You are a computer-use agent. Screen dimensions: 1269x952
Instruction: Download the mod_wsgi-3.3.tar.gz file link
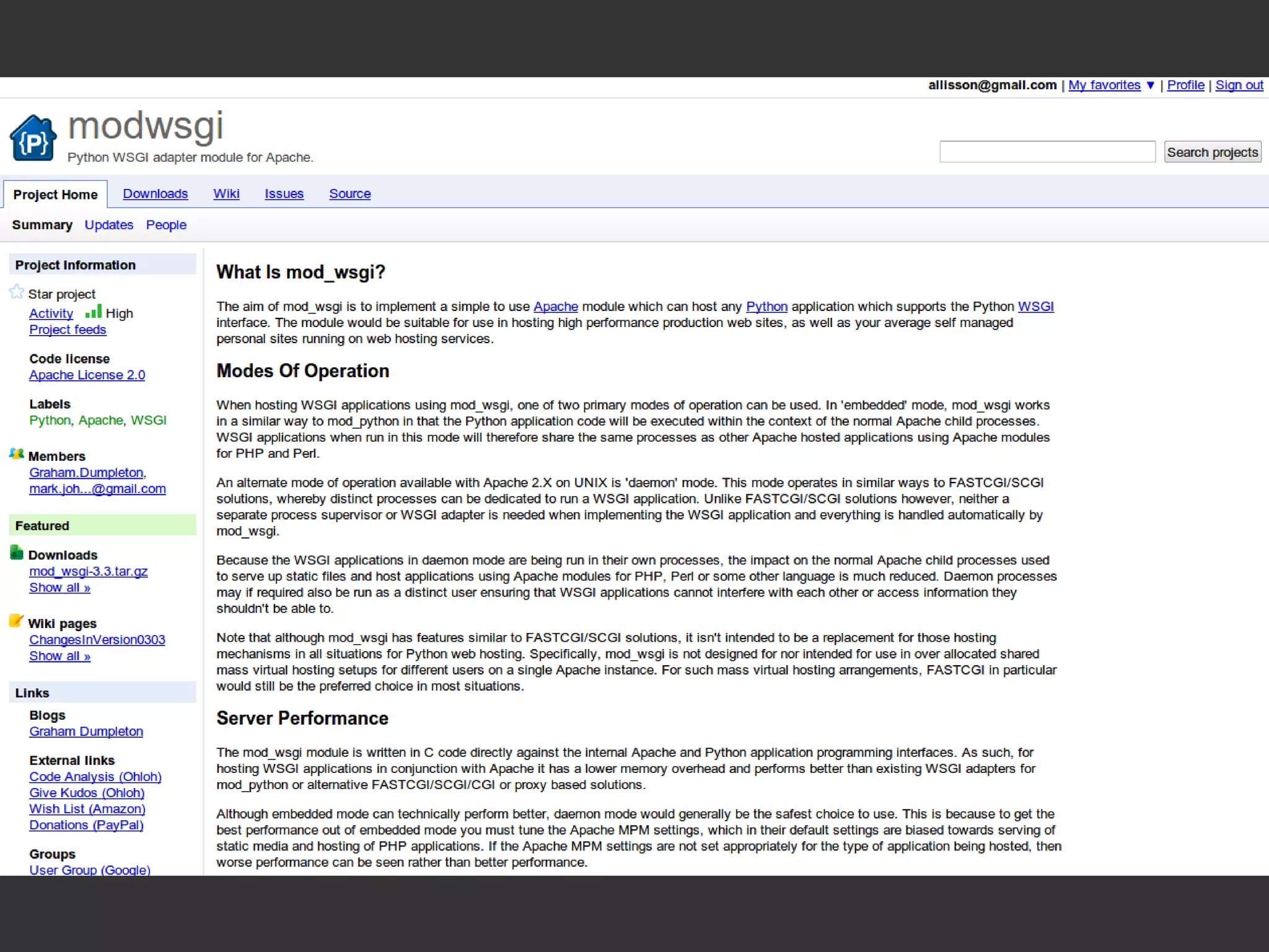point(88,571)
